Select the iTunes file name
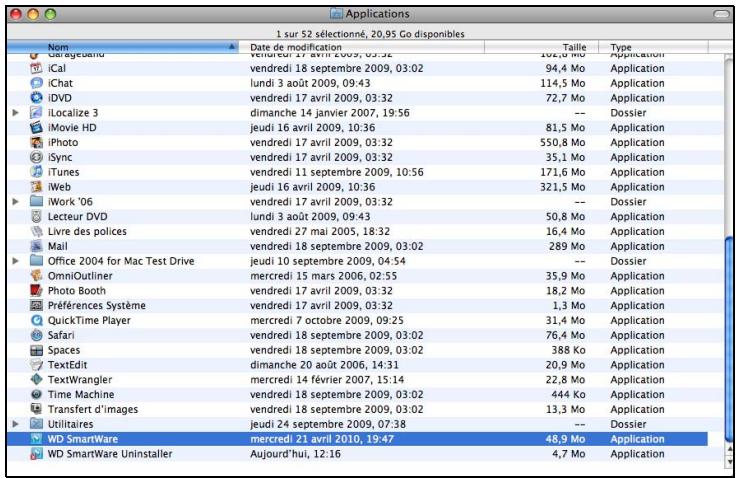Screen dimensions: 737x478 pyautogui.click(x=63, y=172)
